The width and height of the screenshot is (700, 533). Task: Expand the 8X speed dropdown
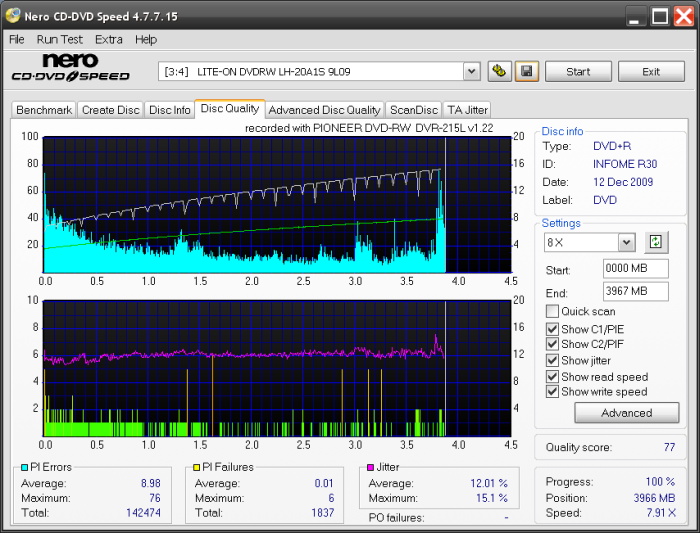pyautogui.click(x=626, y=243)
